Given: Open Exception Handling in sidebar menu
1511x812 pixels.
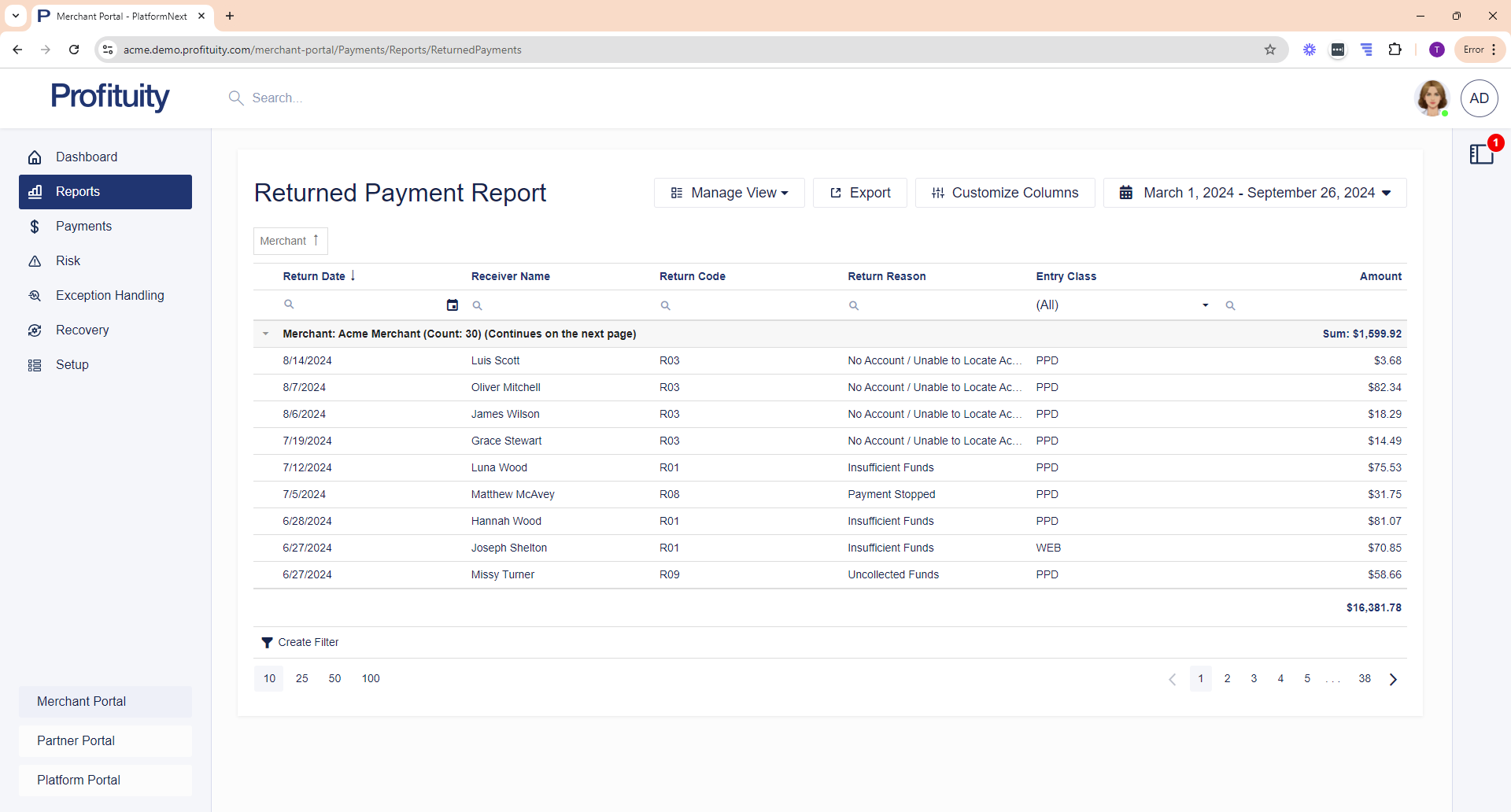Looking at the screenshot, I should [x=109, y=296].
